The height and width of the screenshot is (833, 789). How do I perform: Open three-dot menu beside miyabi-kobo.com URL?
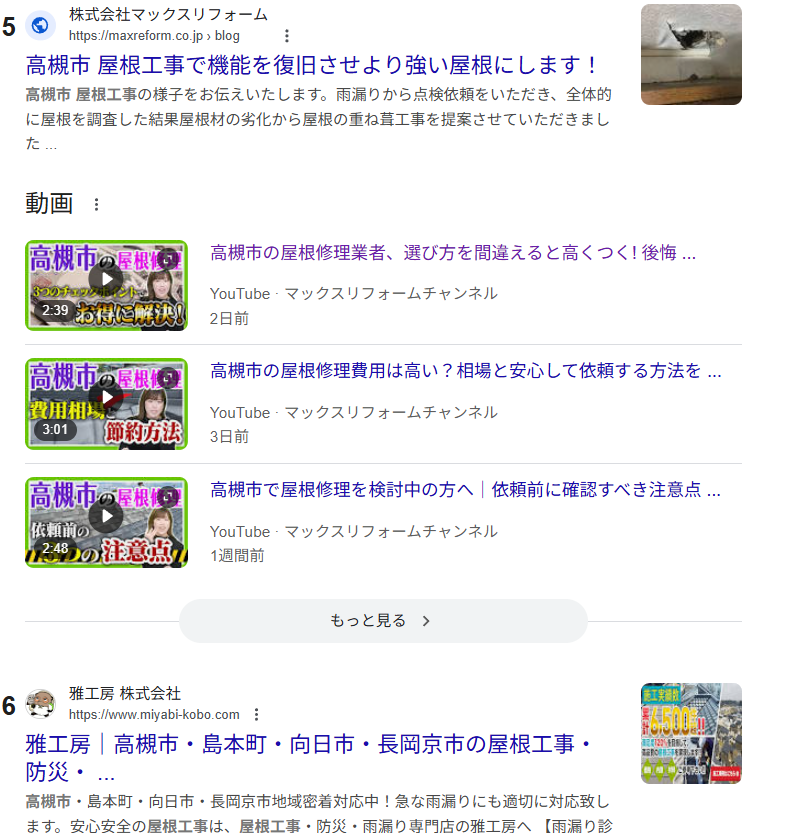[257, 714]
